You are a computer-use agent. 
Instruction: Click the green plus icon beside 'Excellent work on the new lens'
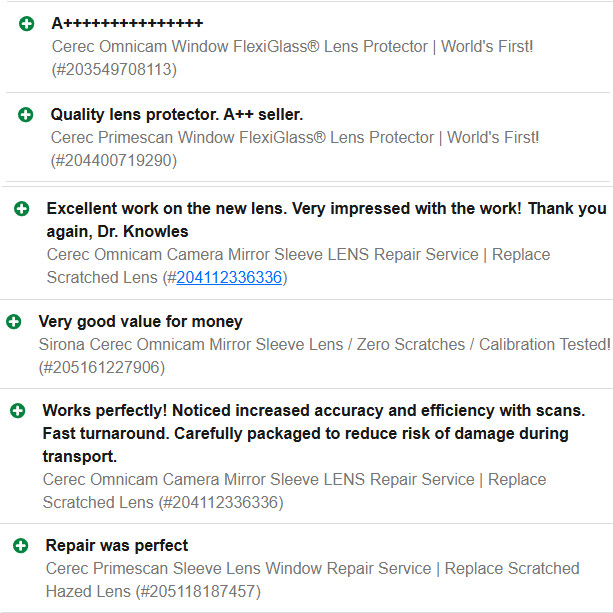22,209
